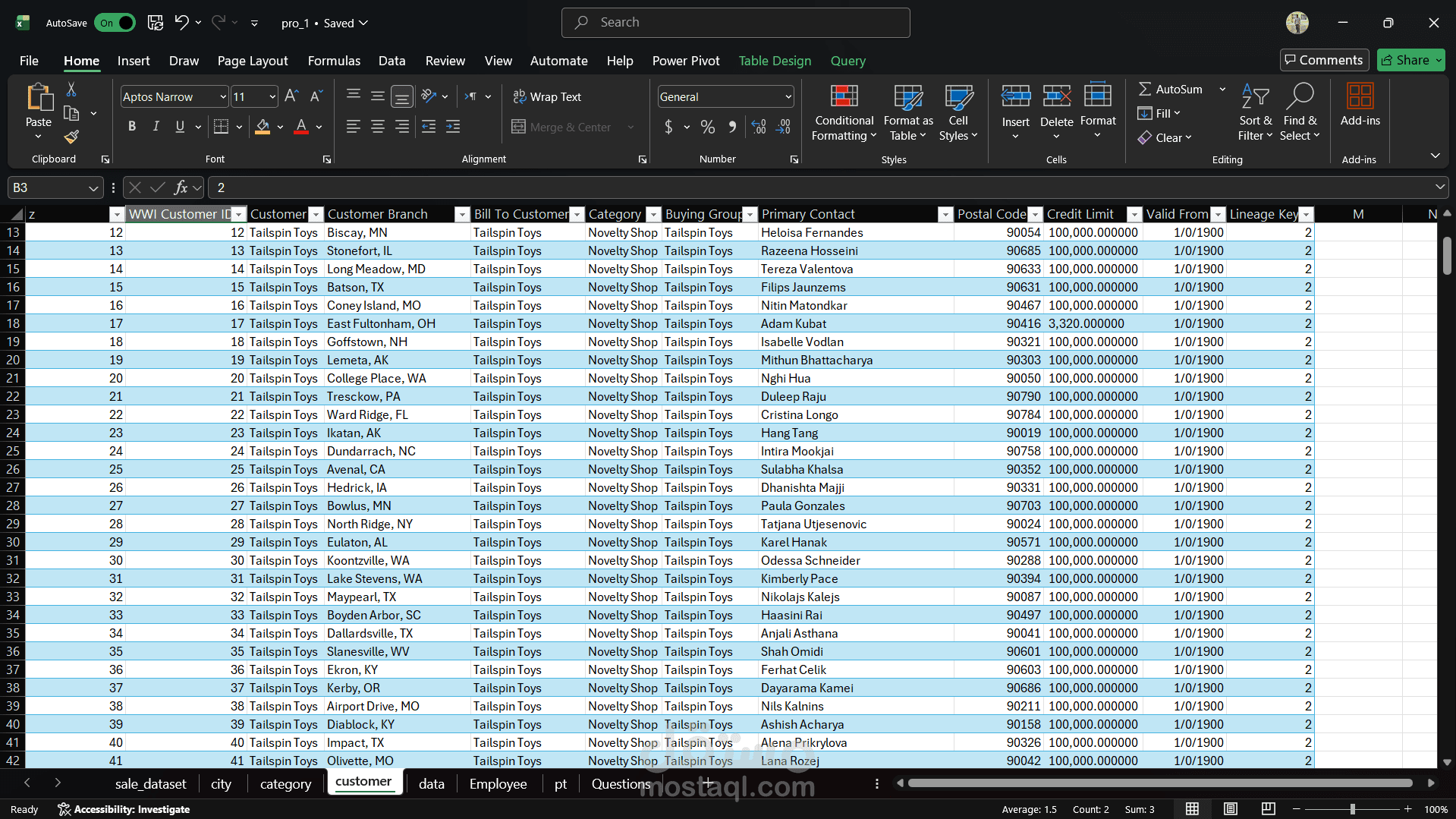Open Cell Styles gallery
The image size is (1456, 819).
(x=958, y=112)
